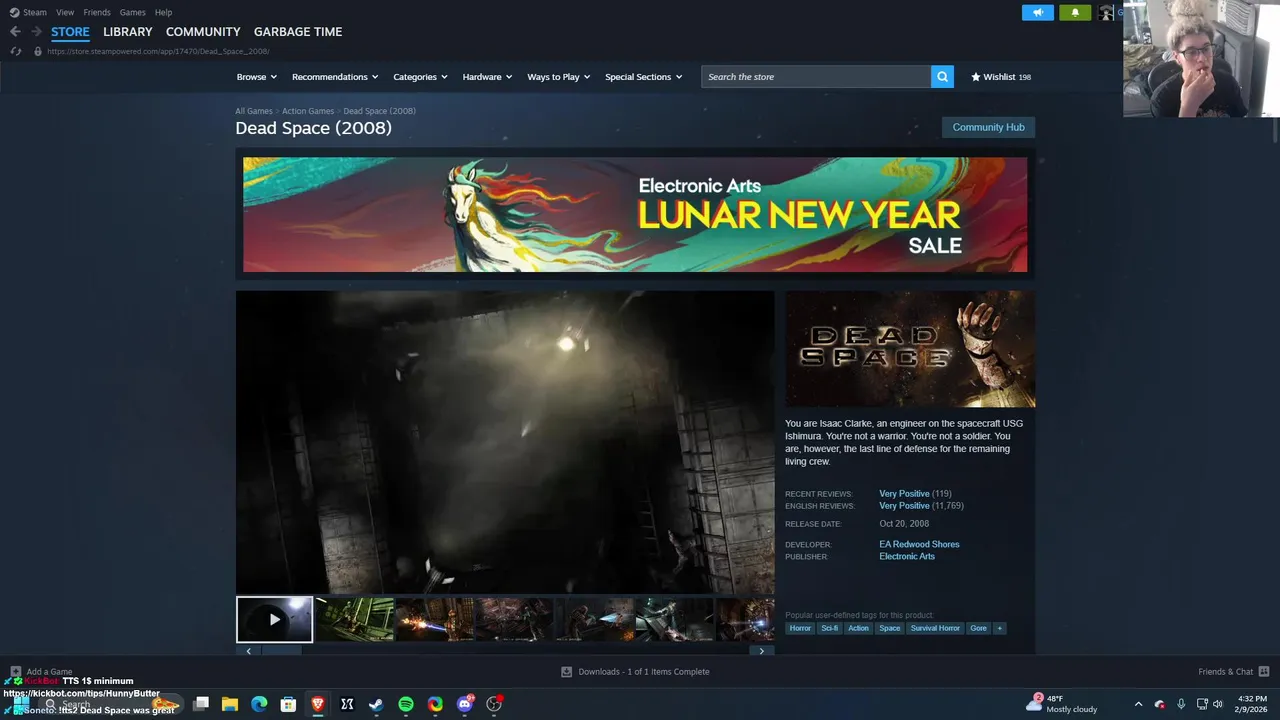
Task: Click the blue announcements megaphone button
Action: (x=1038, y=12)
